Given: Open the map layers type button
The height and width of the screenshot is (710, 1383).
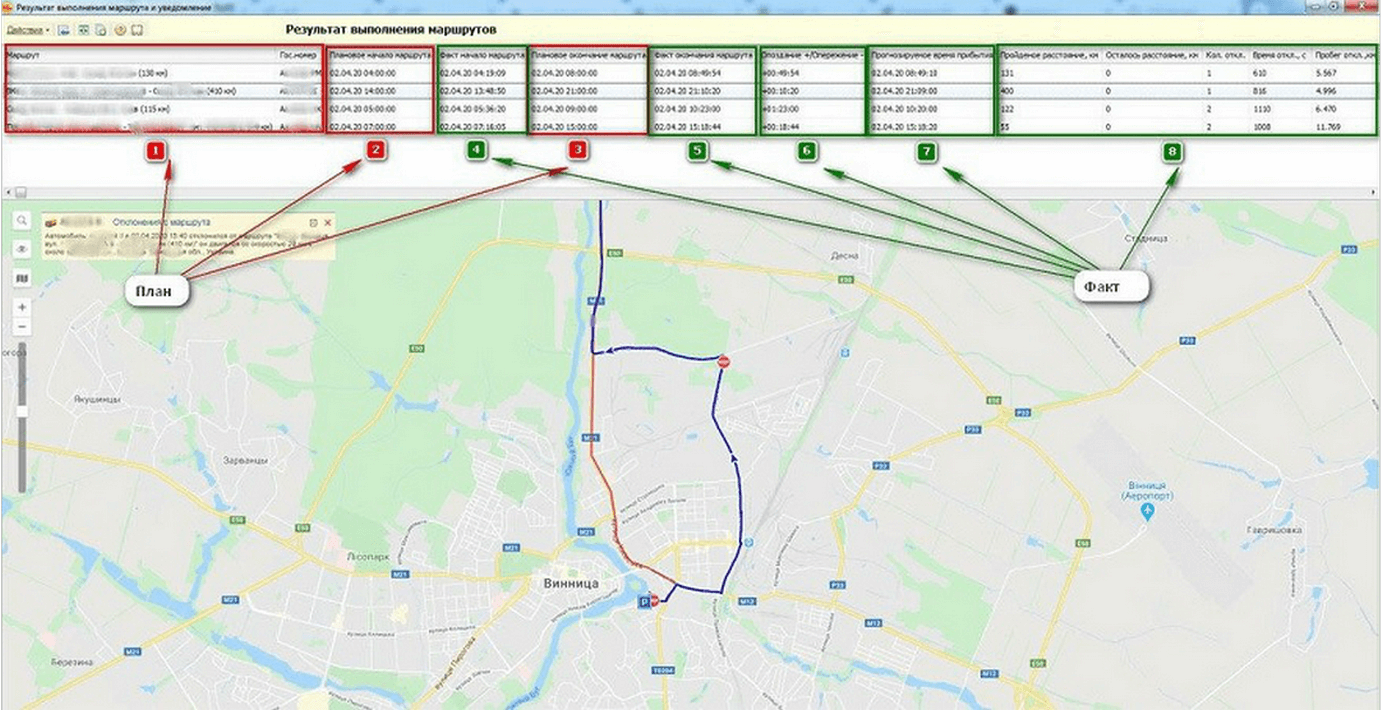Looking at the screenshot, I should point(21,277).
